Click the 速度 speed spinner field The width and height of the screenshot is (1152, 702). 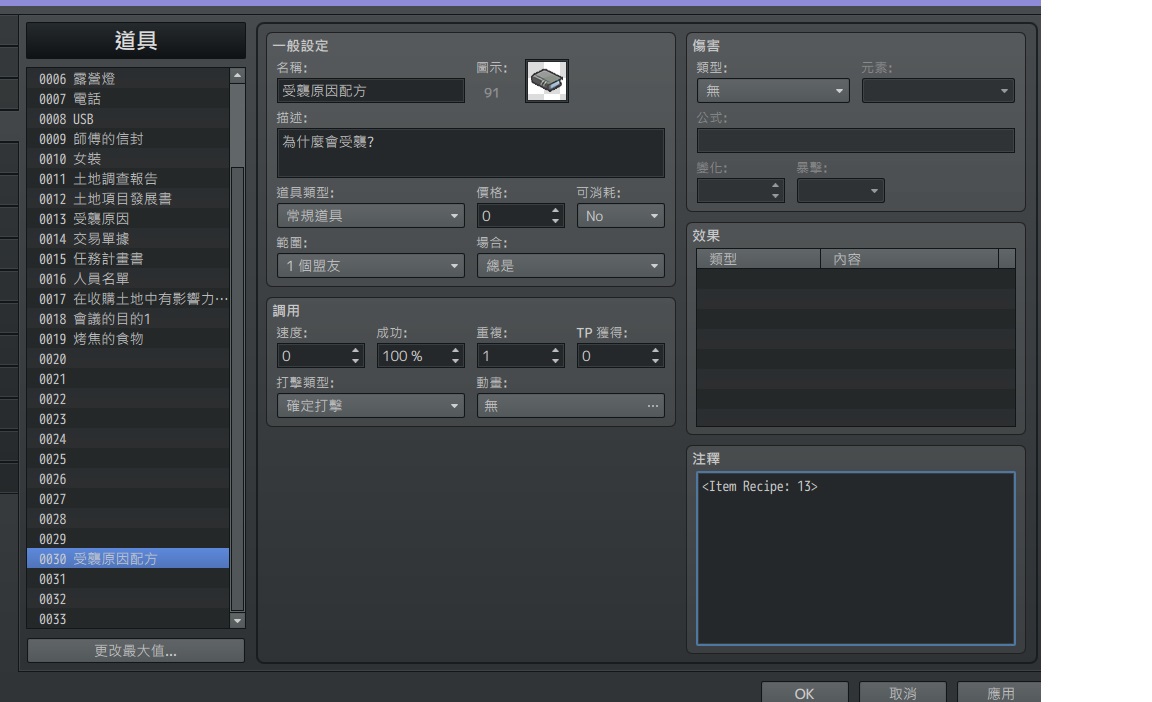pyautogui.click(x=320, y=356)
